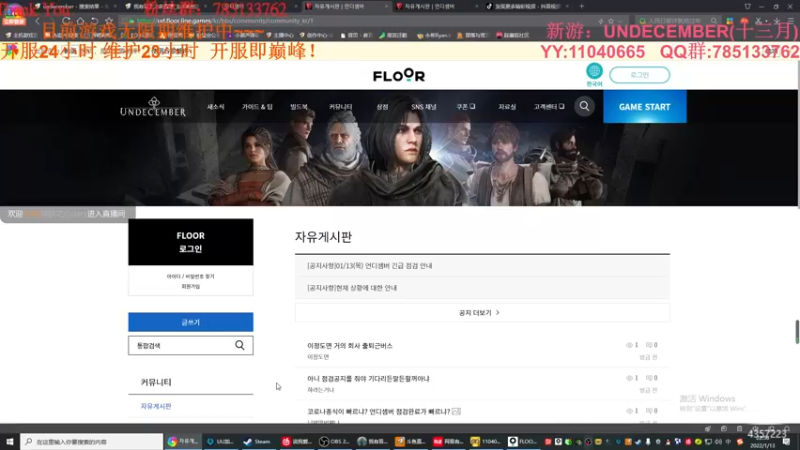Open the UU taskbar app
This screenshot has width=800, height=450.
pos(220,441)
